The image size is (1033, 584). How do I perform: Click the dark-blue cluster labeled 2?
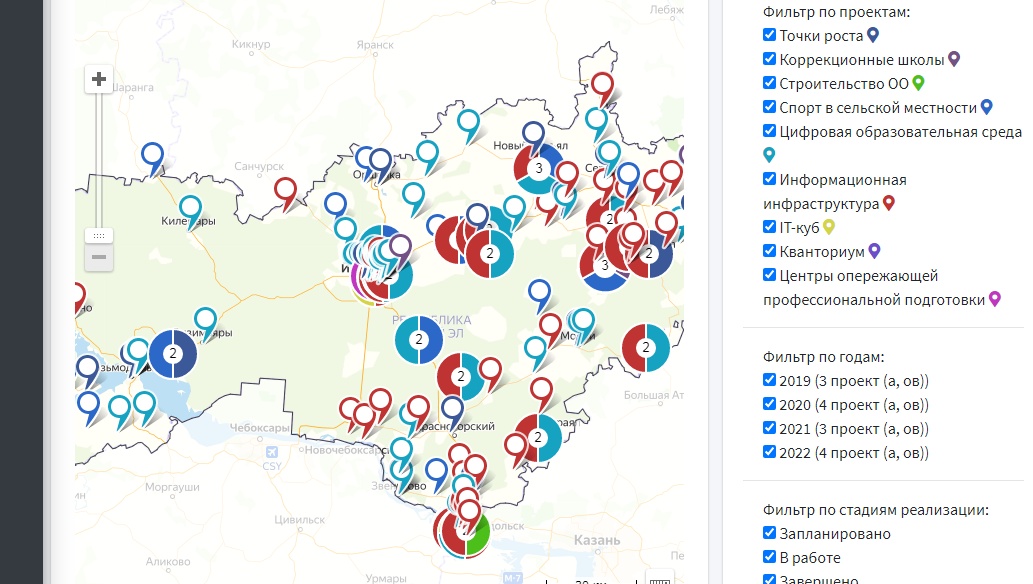(172, 353)
